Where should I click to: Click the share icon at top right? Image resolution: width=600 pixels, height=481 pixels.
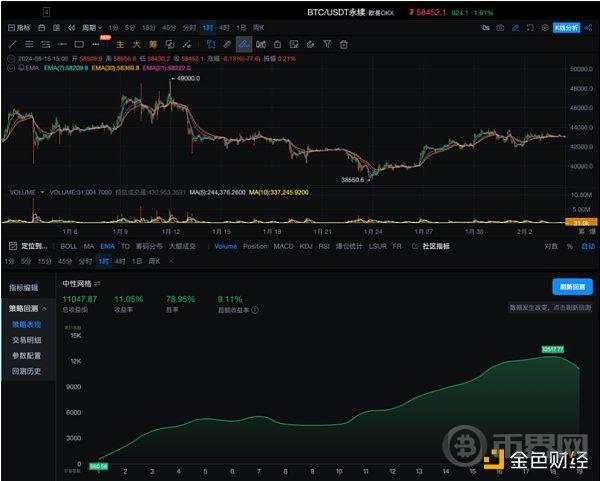point(589,28)
